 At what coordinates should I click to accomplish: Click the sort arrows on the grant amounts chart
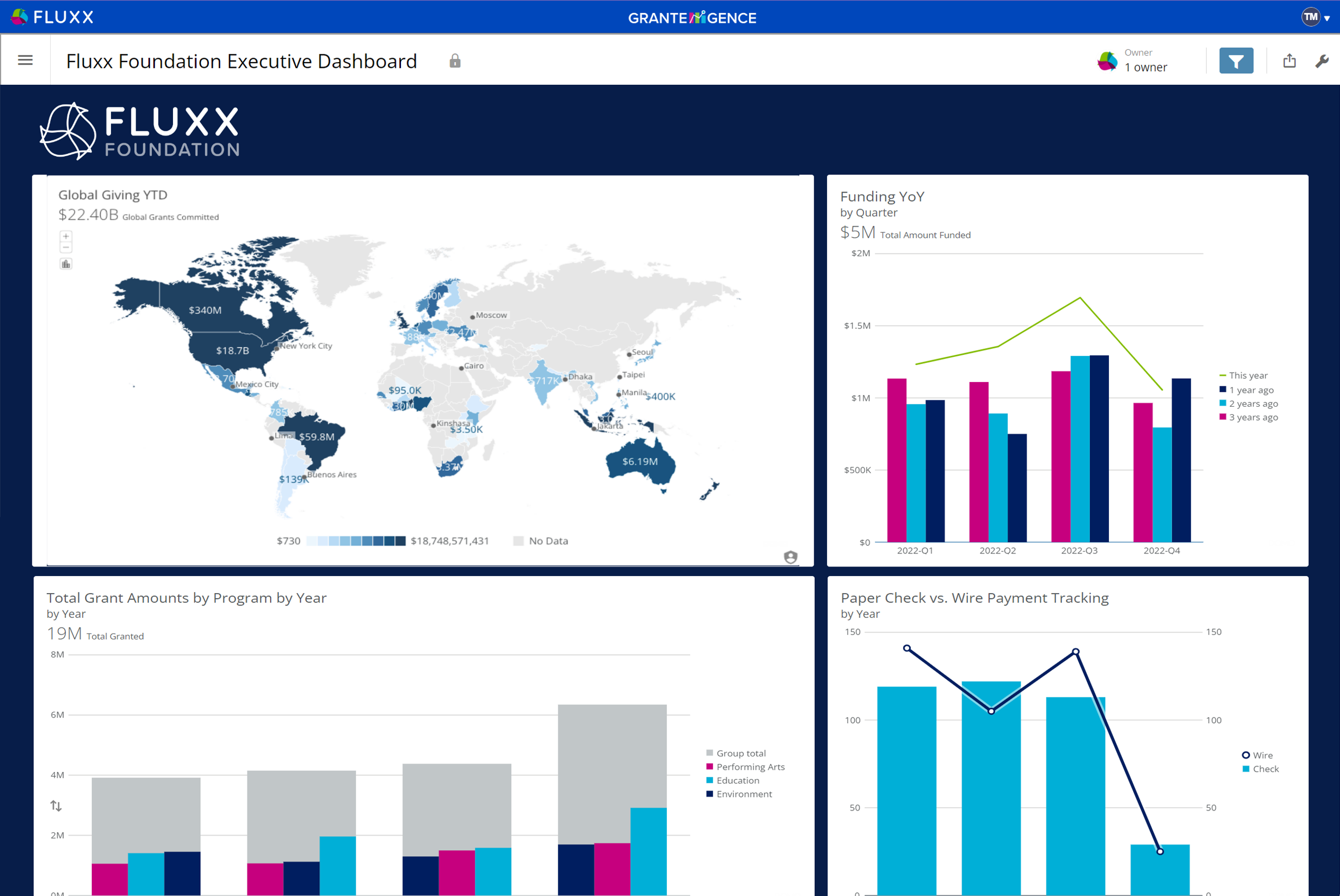[x=55, y=806]
